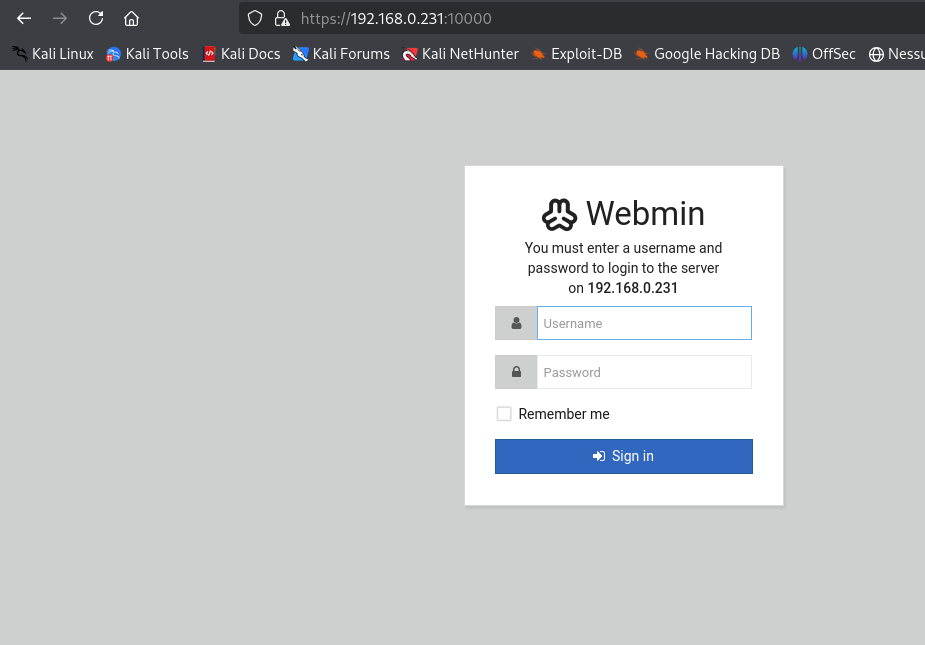Click the Sign in button
This screenshot has width=925, height=645.
click(x=624, y=456)
